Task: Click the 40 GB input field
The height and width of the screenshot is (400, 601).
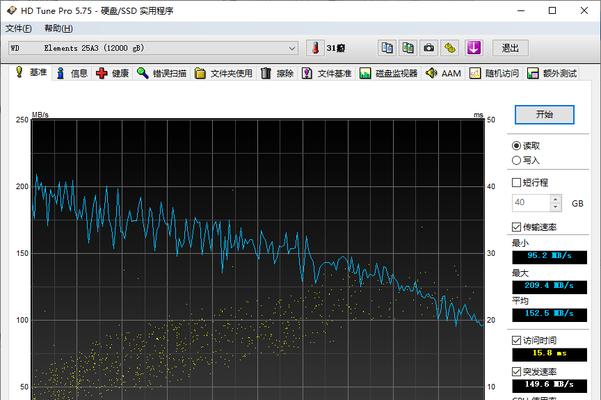Action: pos(531,203)
